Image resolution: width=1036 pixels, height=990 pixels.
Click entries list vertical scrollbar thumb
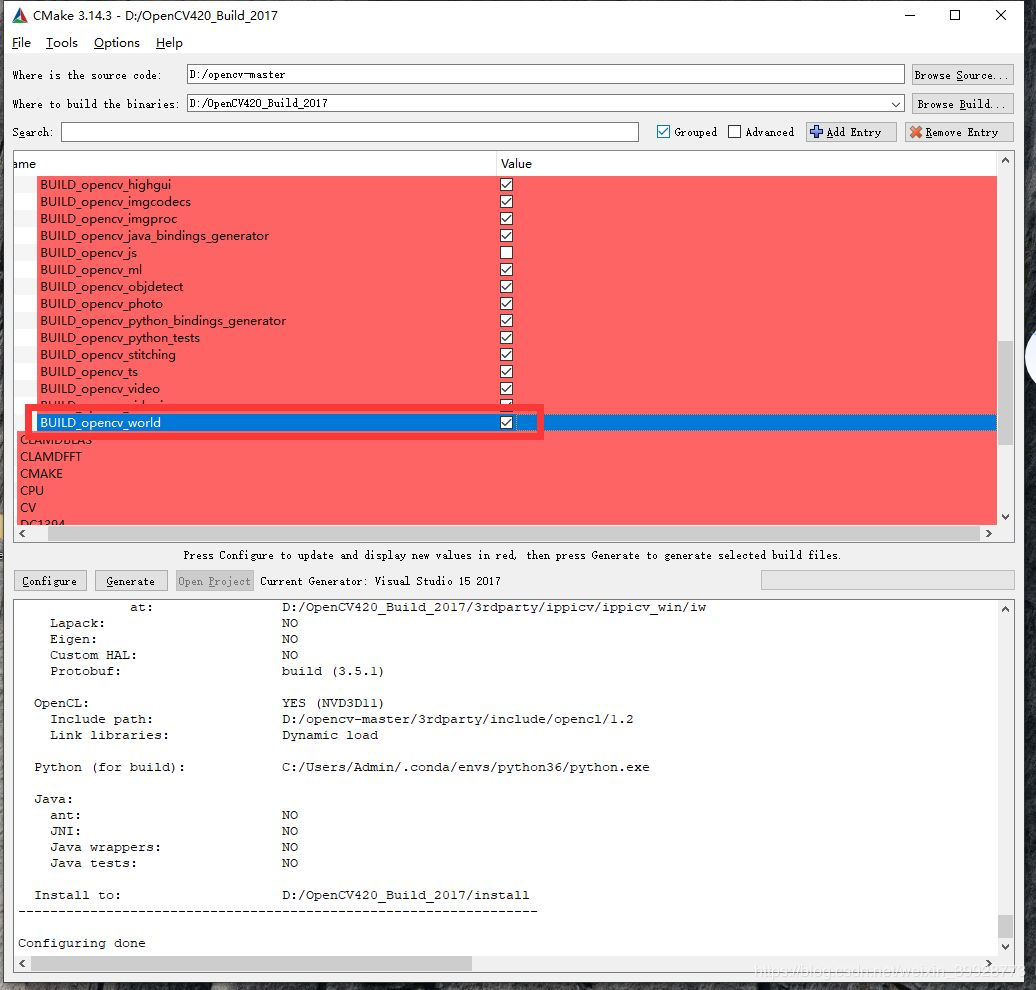pos(1005,393)
